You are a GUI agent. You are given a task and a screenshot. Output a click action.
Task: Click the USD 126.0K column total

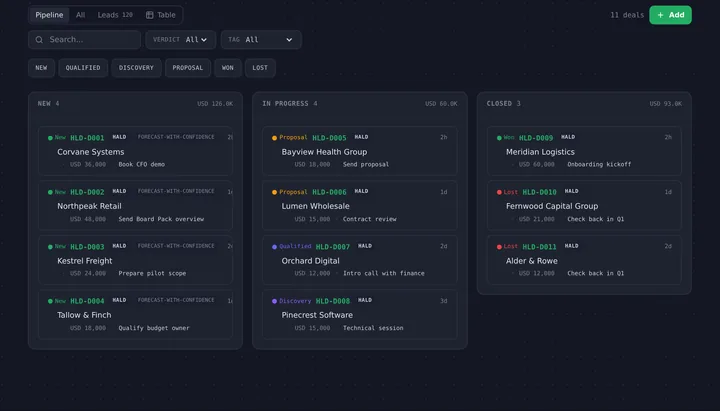pos(215,104)
